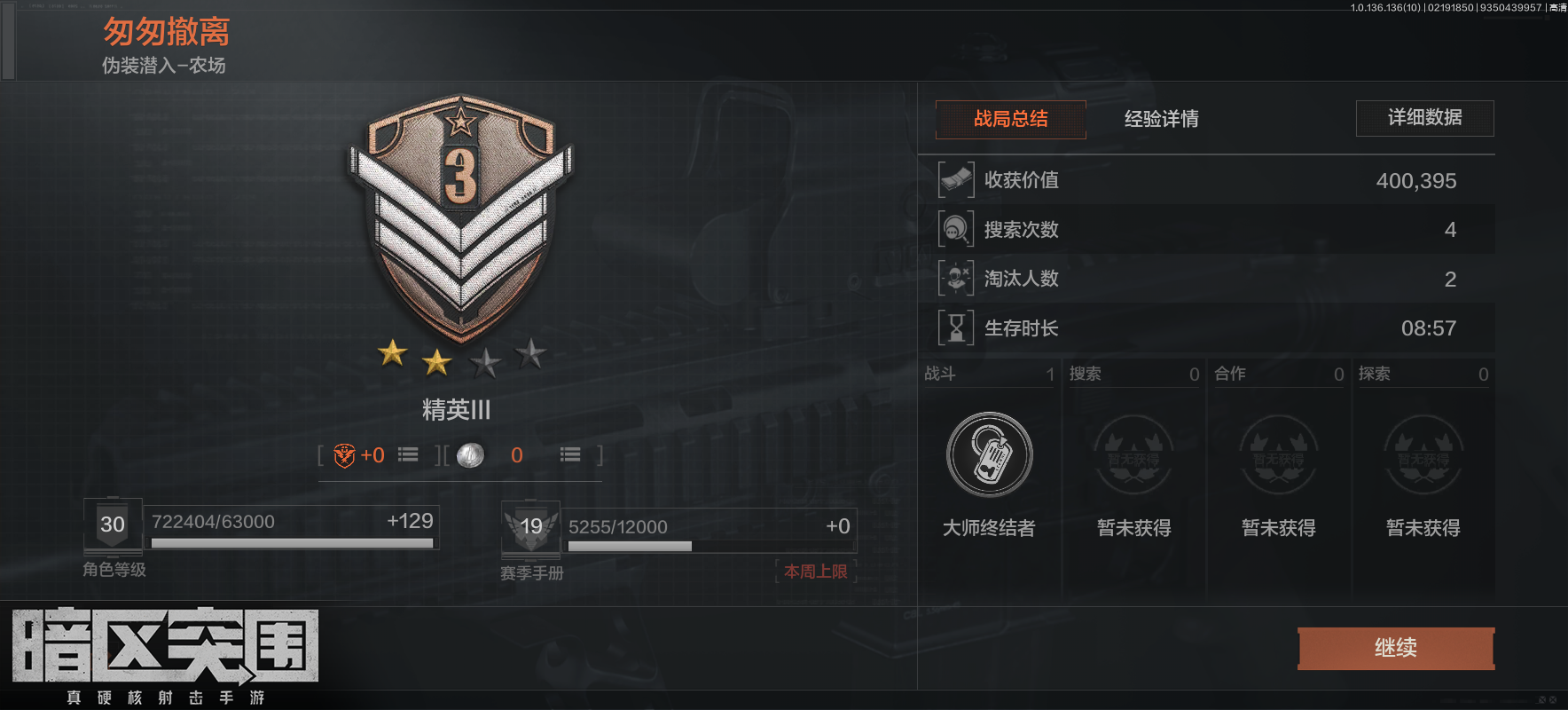Open the 详细数据 button
This screenshot has height=710, width=1568.
(1424, 118)
